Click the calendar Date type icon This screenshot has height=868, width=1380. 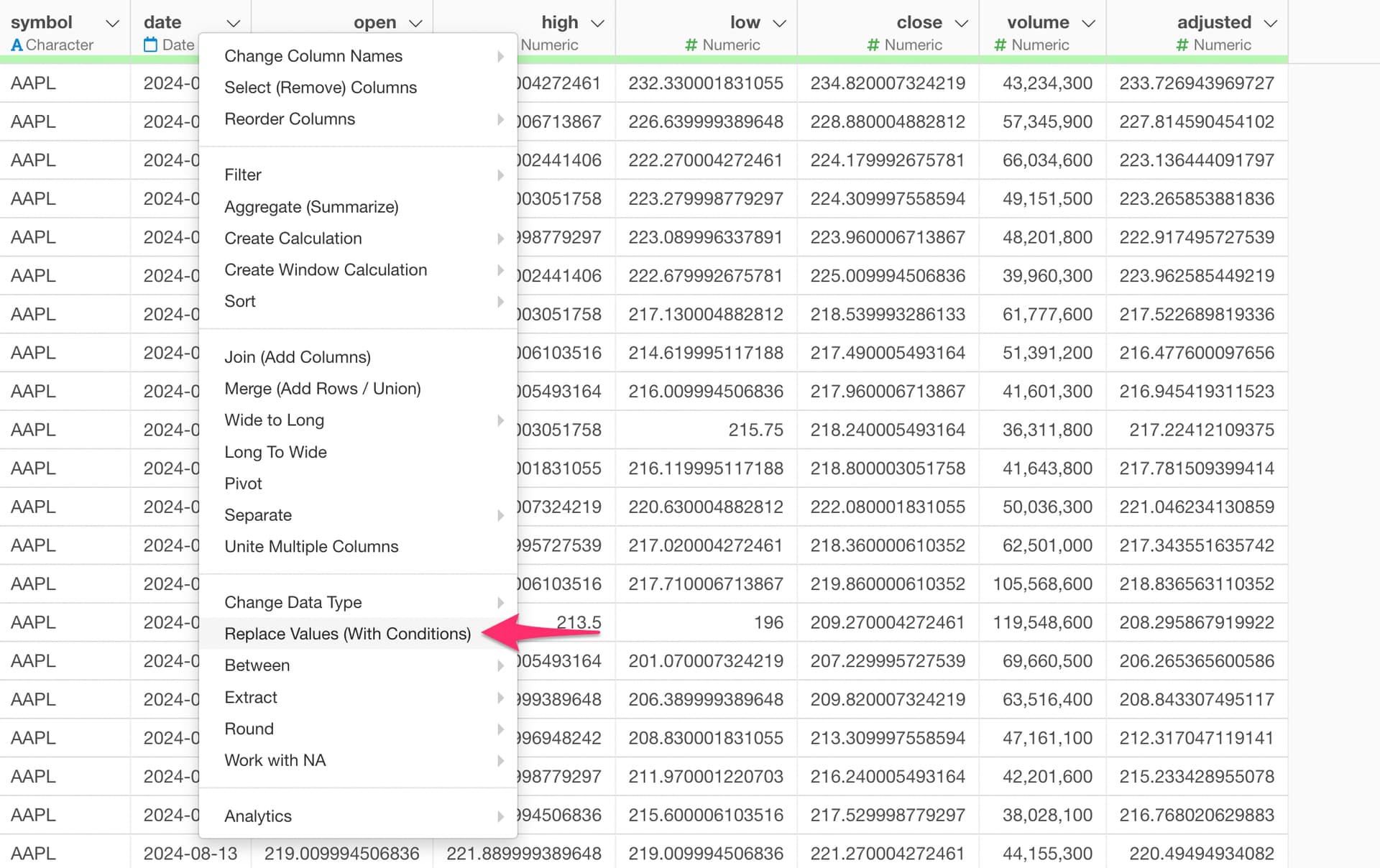(150, 45)
